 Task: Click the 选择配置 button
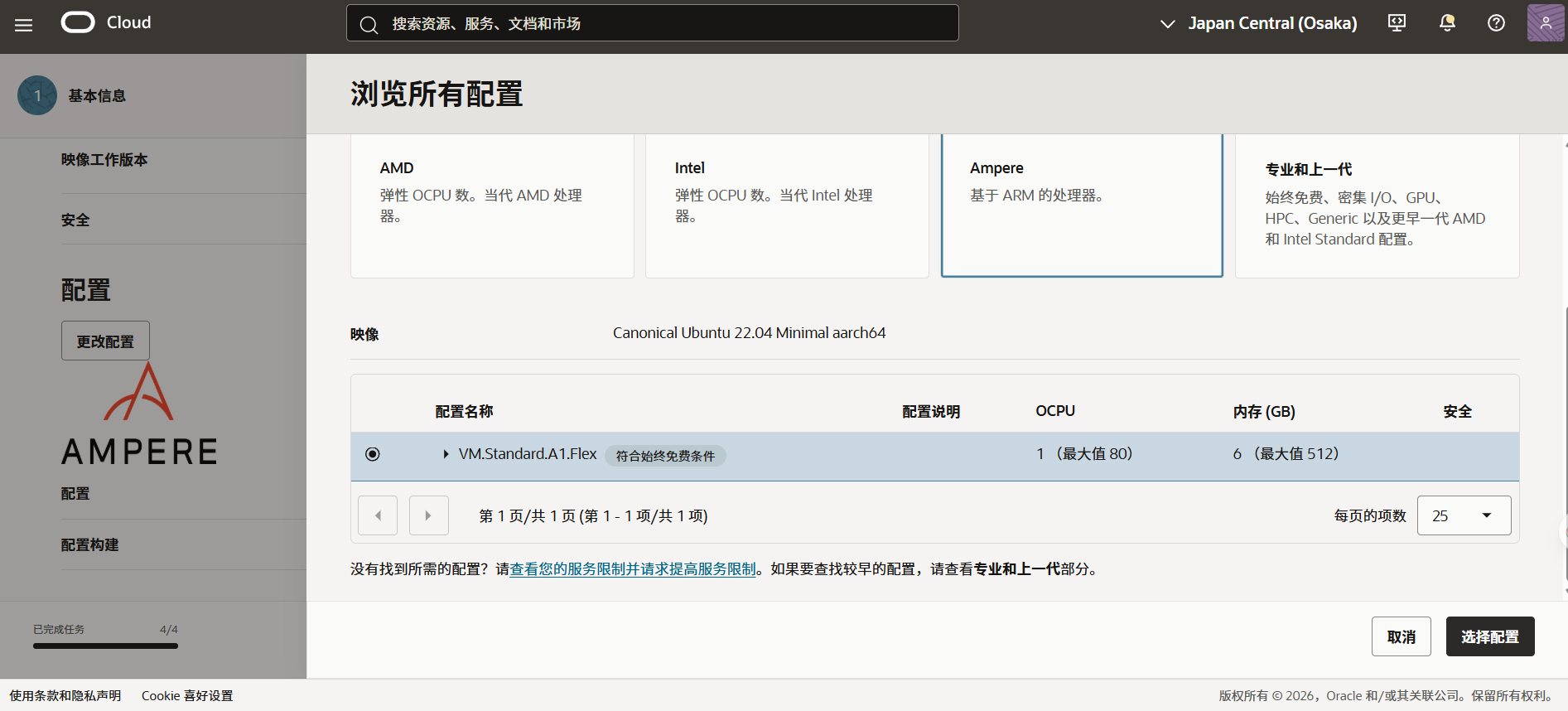1490,636
